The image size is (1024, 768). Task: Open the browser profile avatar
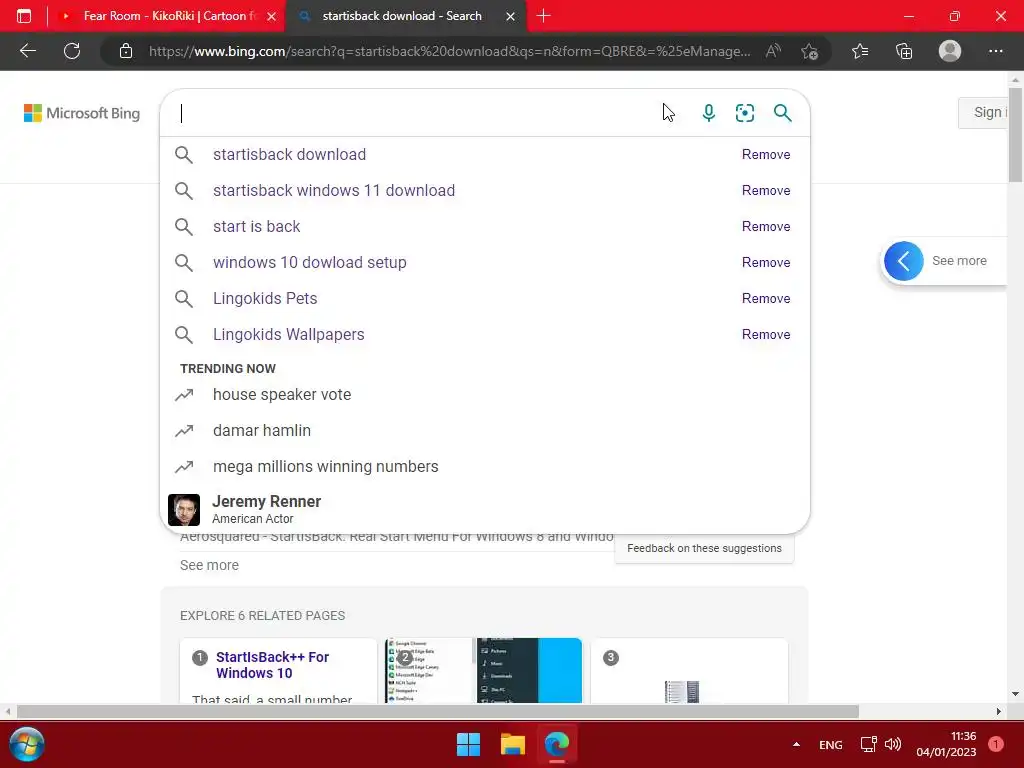pyautogui.click(x=950, y=51)
